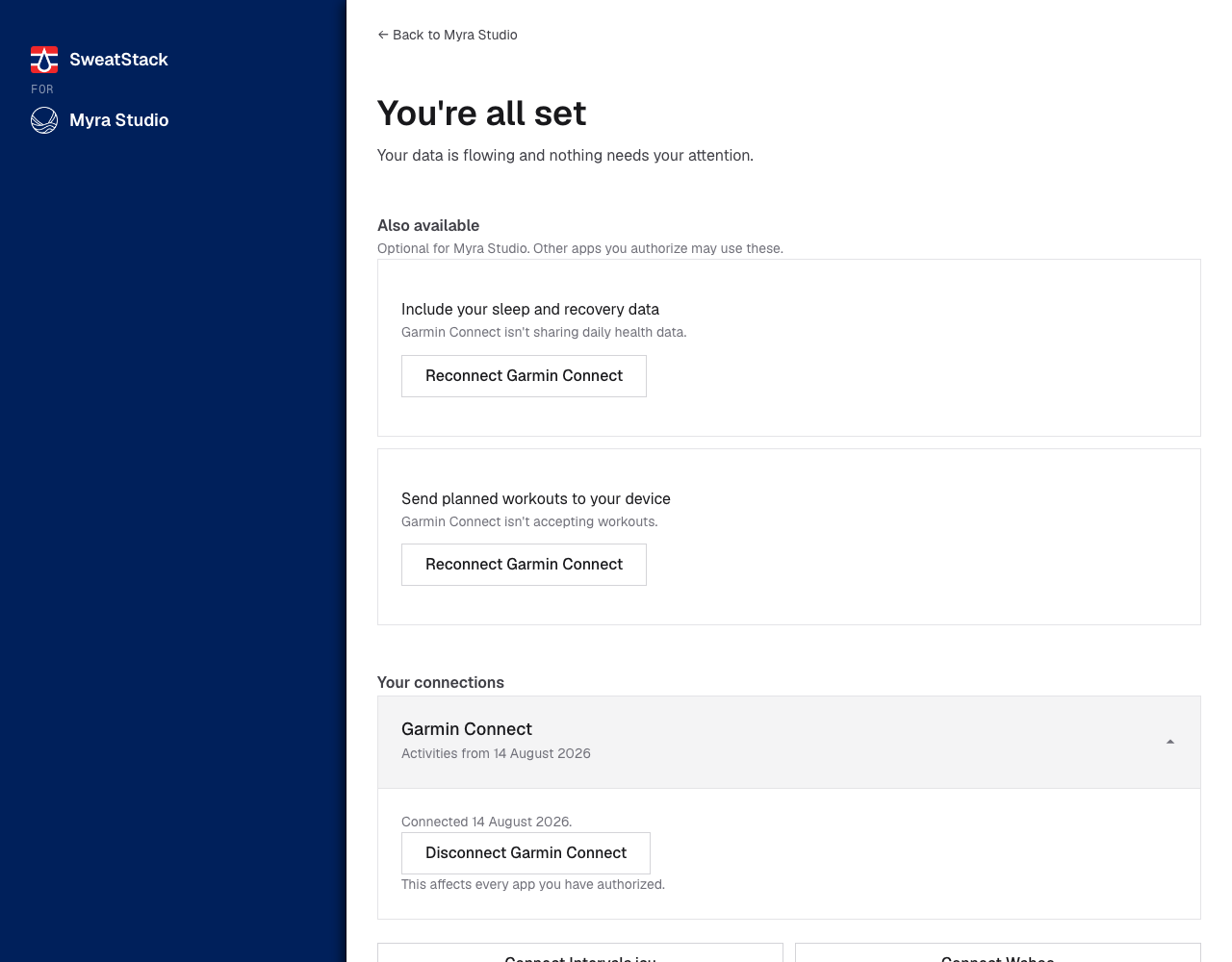The image size is (1232, 962).
Task: Click the "You're all set" heading
Action: point(481,114)
